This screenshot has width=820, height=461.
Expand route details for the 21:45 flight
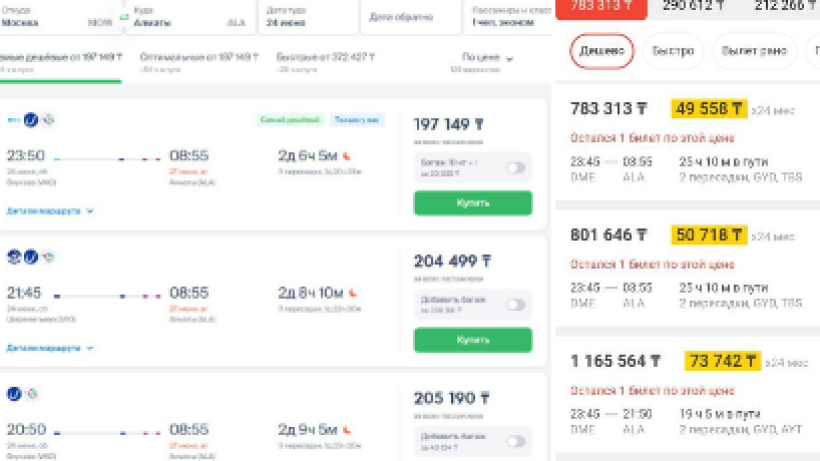pos(50,348)
